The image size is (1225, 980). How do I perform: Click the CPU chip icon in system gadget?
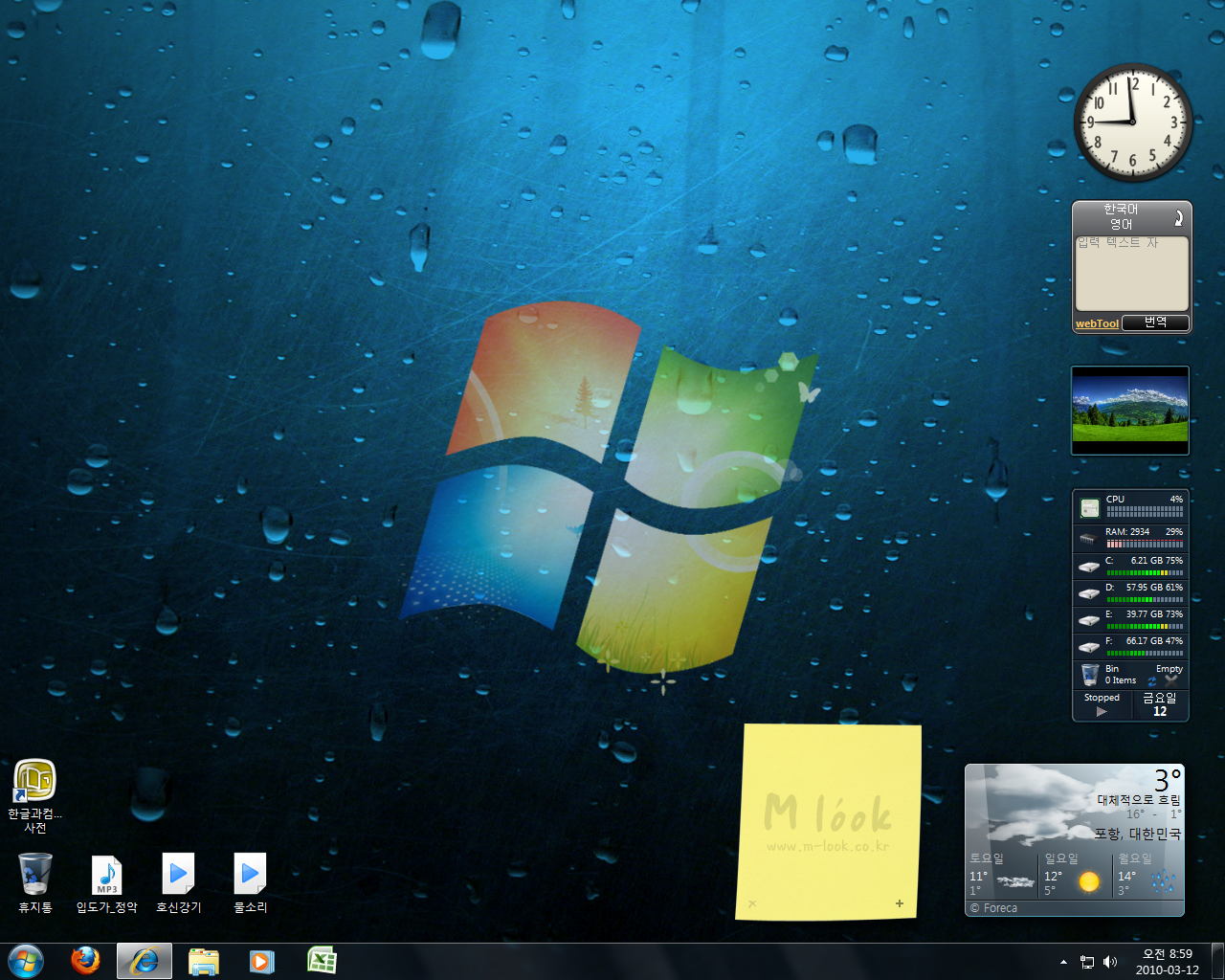point(1089,508)
